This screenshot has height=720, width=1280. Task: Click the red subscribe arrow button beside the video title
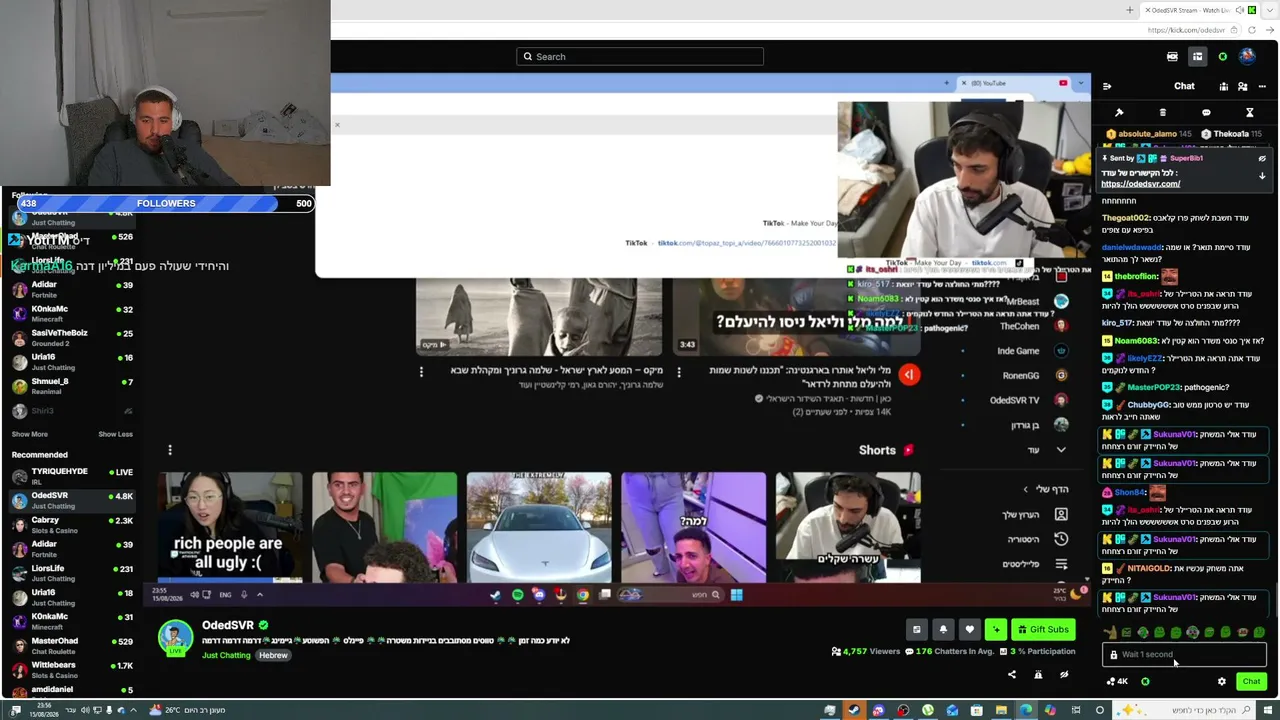pos(909,374)
